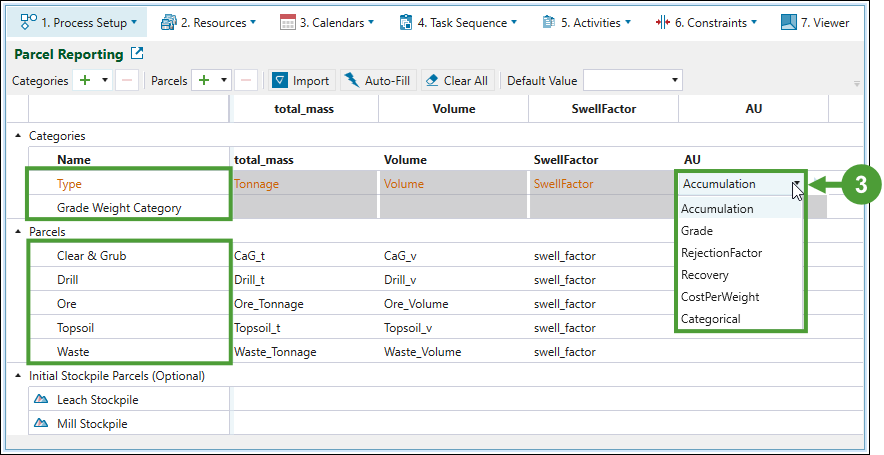Select the Leach Stockpile row icon
This screenshot has height=455, width=884.
point(42,400)
